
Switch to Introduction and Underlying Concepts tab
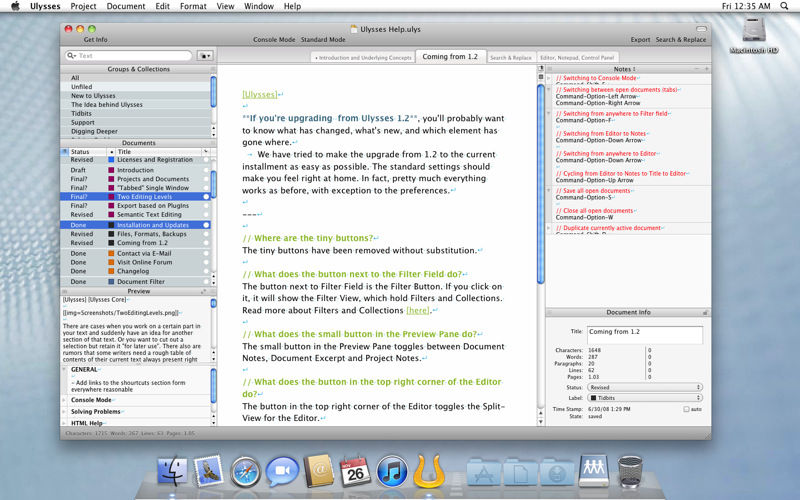(x=363, y=58)
